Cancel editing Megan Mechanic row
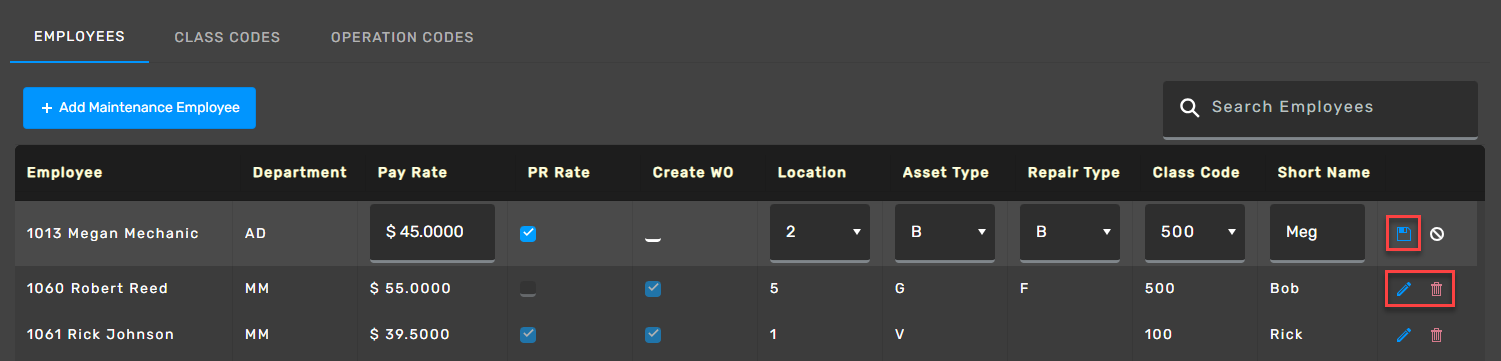The image size is (1501, 361). pos(1436,234)
